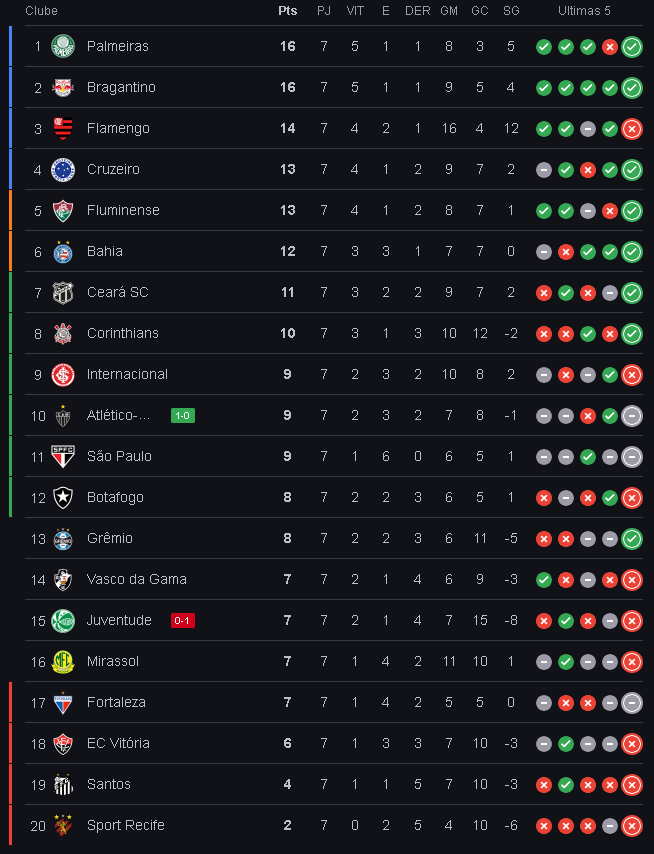Screen dimensions: 654x854
Task: Click the Palmeiras club crest icon
Action: point(63,46)
